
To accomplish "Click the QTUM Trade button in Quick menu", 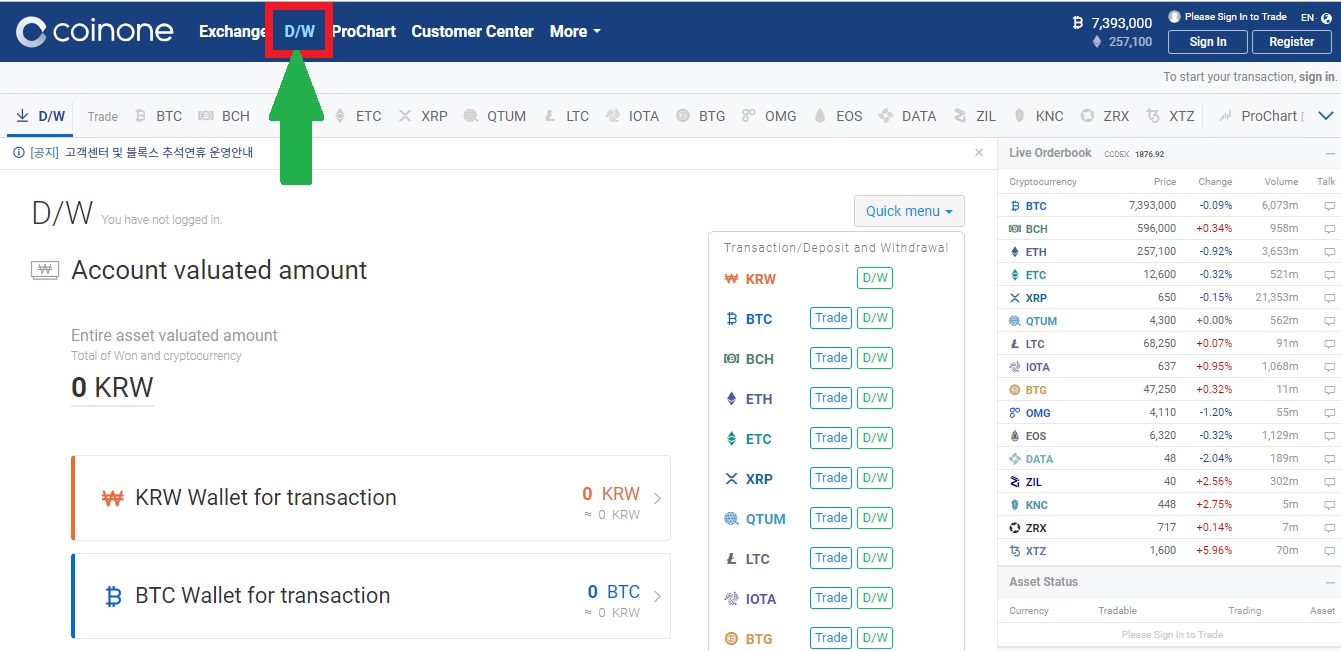I will click(831, 519).
